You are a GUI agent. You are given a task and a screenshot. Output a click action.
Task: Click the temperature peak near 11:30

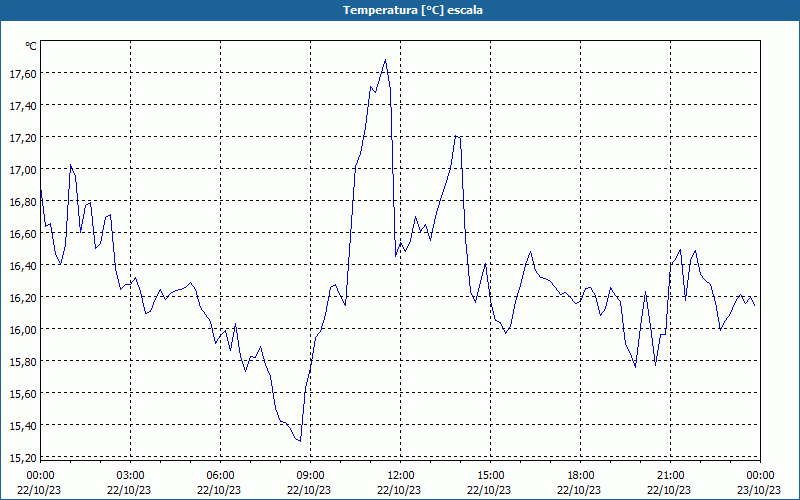pos(385,60)
